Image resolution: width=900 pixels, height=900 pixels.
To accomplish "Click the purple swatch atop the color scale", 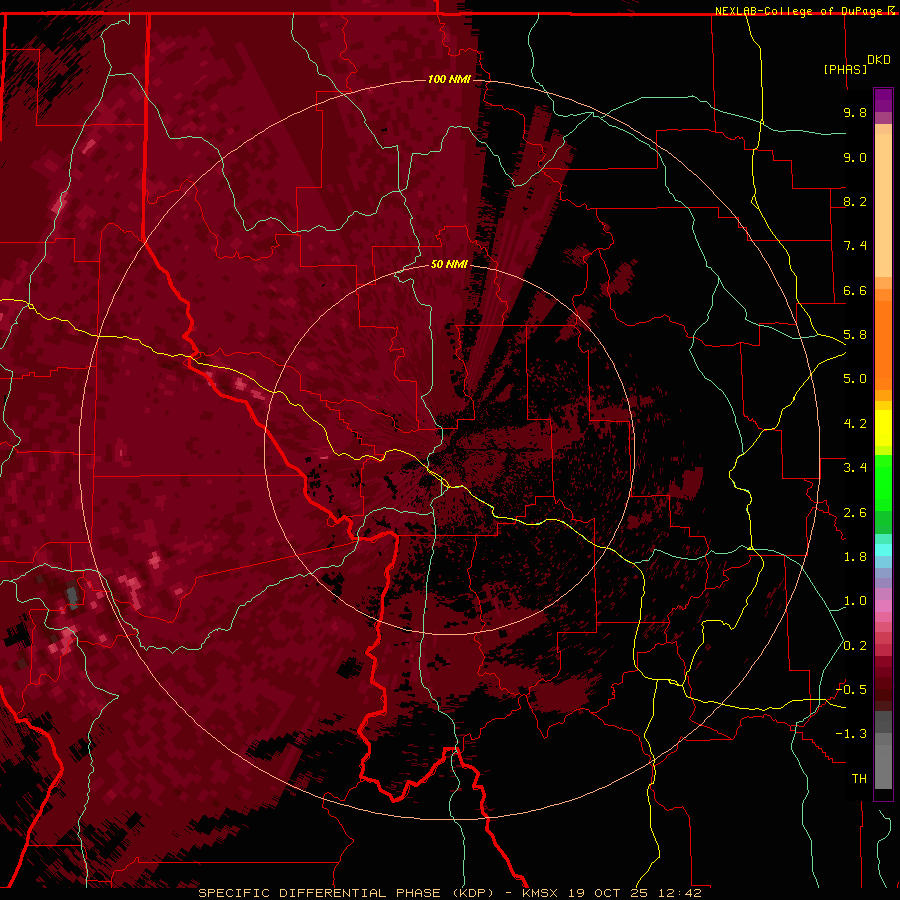I will coord(883,100).
